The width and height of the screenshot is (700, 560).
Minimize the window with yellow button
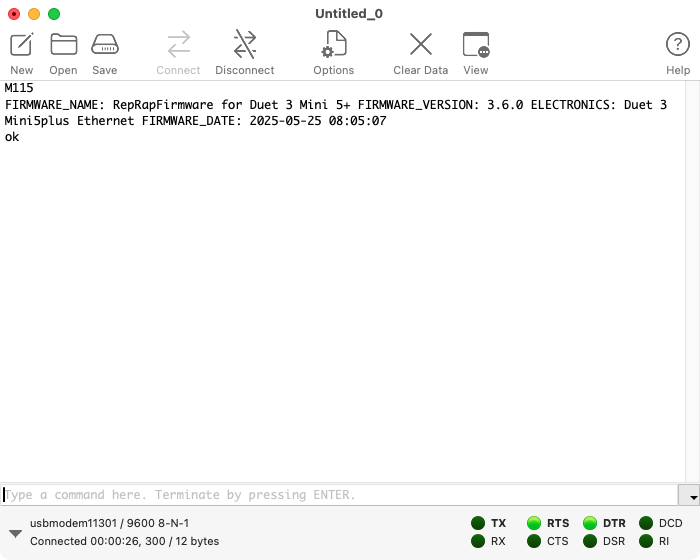34,14
